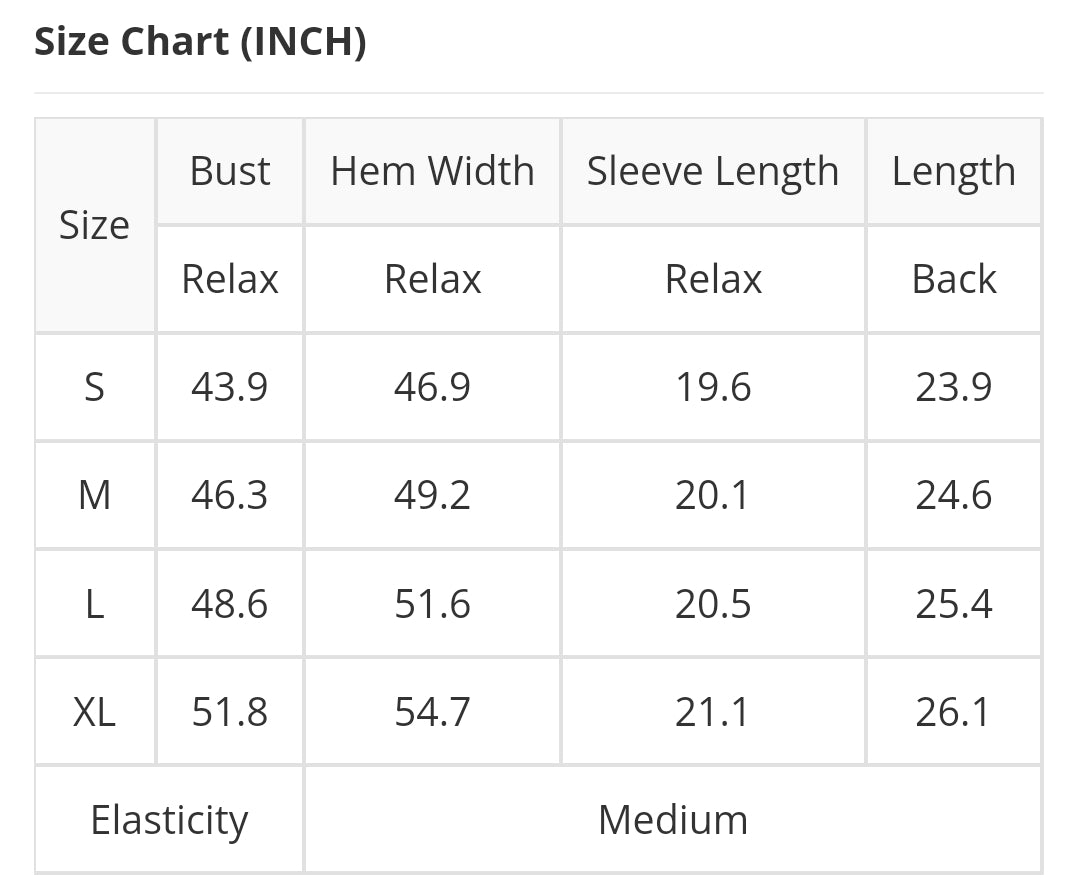Click the Medium elasticity value
Viewport: 1080px width, 894px height.
(x=673, y=820)
